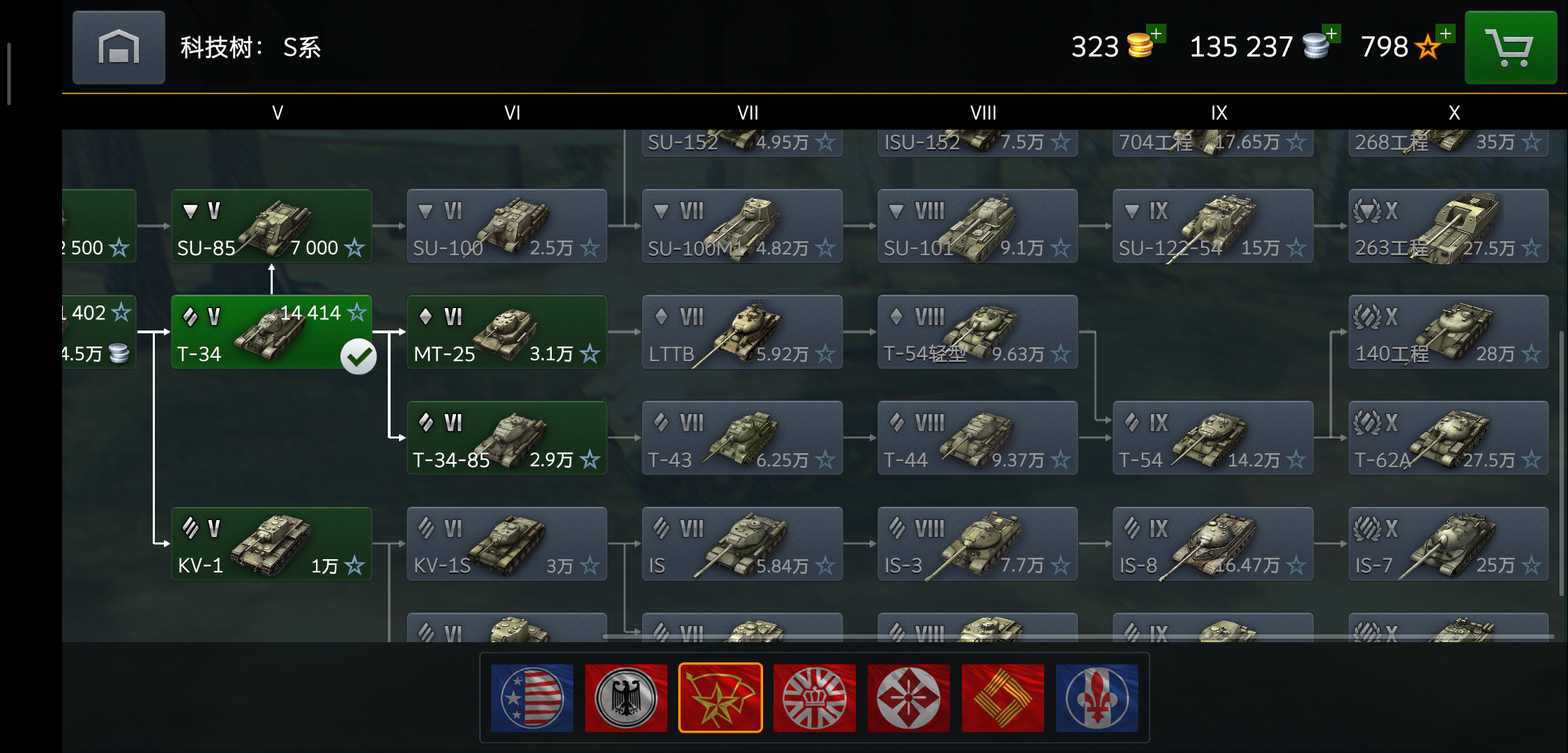Select the China nation flag
The height and width of the screenshot is (753, 1568).
(1003, 698)
